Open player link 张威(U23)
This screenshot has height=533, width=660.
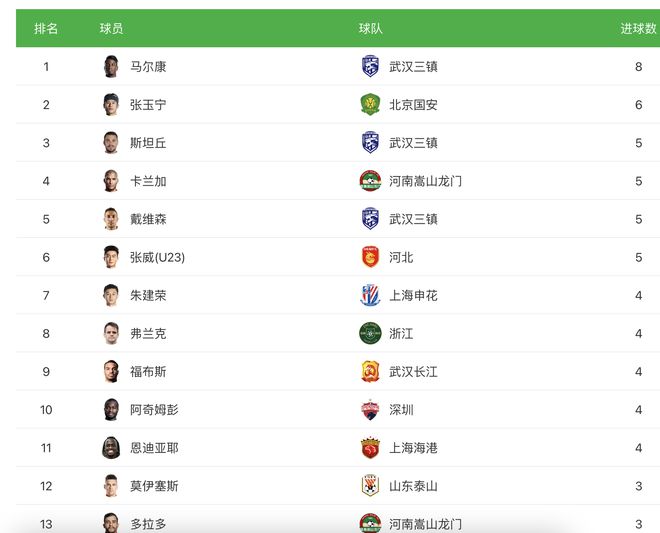157,257
